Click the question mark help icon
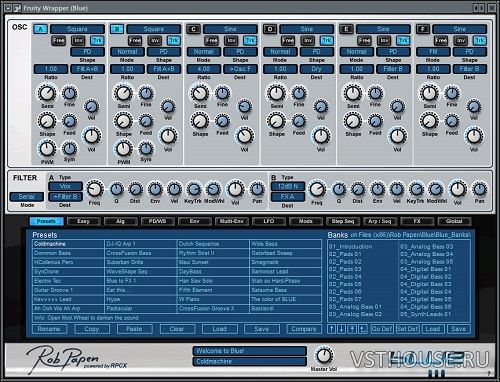This screenshot has height=382, width=500. (489, 373)
